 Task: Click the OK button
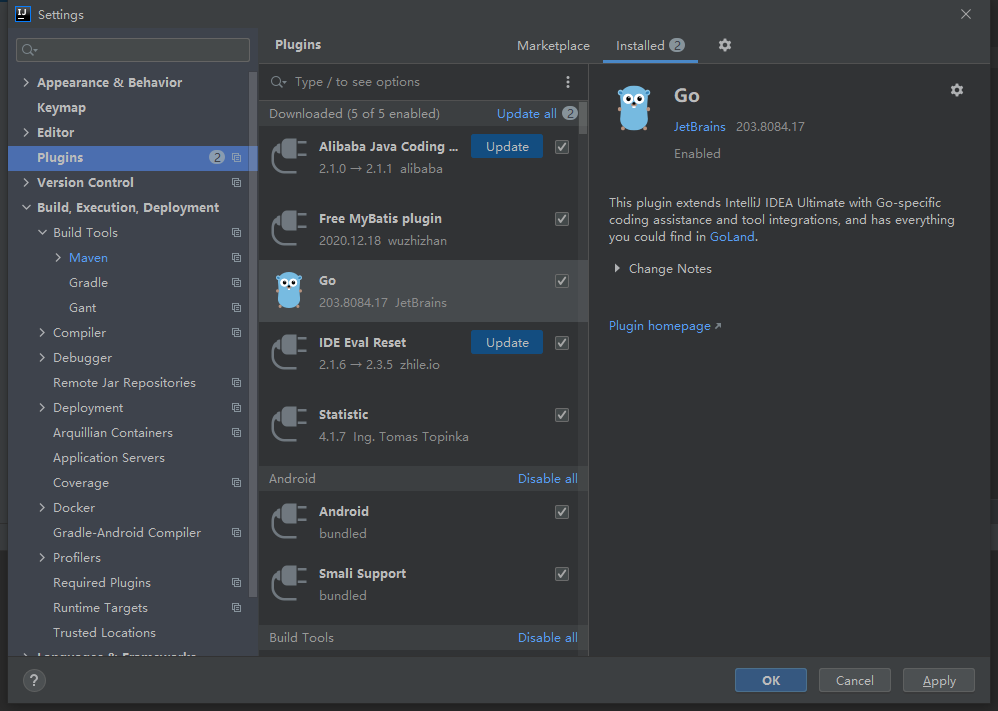point(771,680)
